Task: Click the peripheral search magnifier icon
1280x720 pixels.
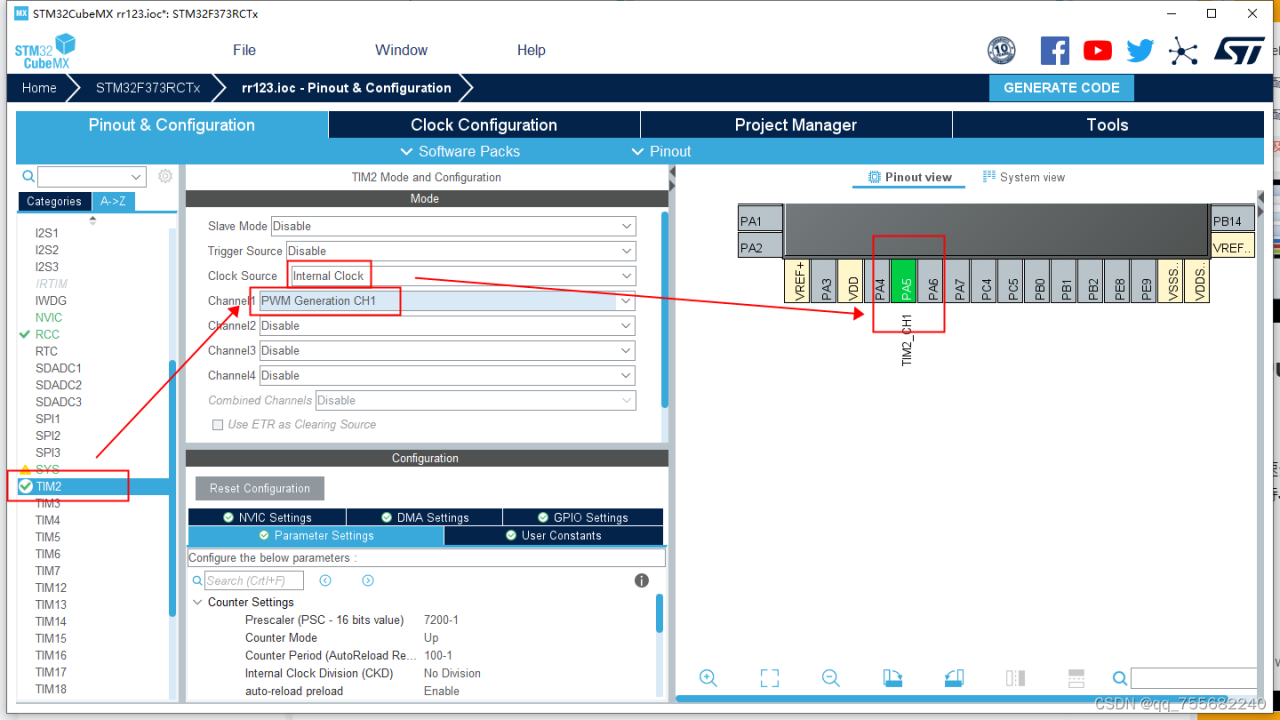Action: [x=28, y=176]
